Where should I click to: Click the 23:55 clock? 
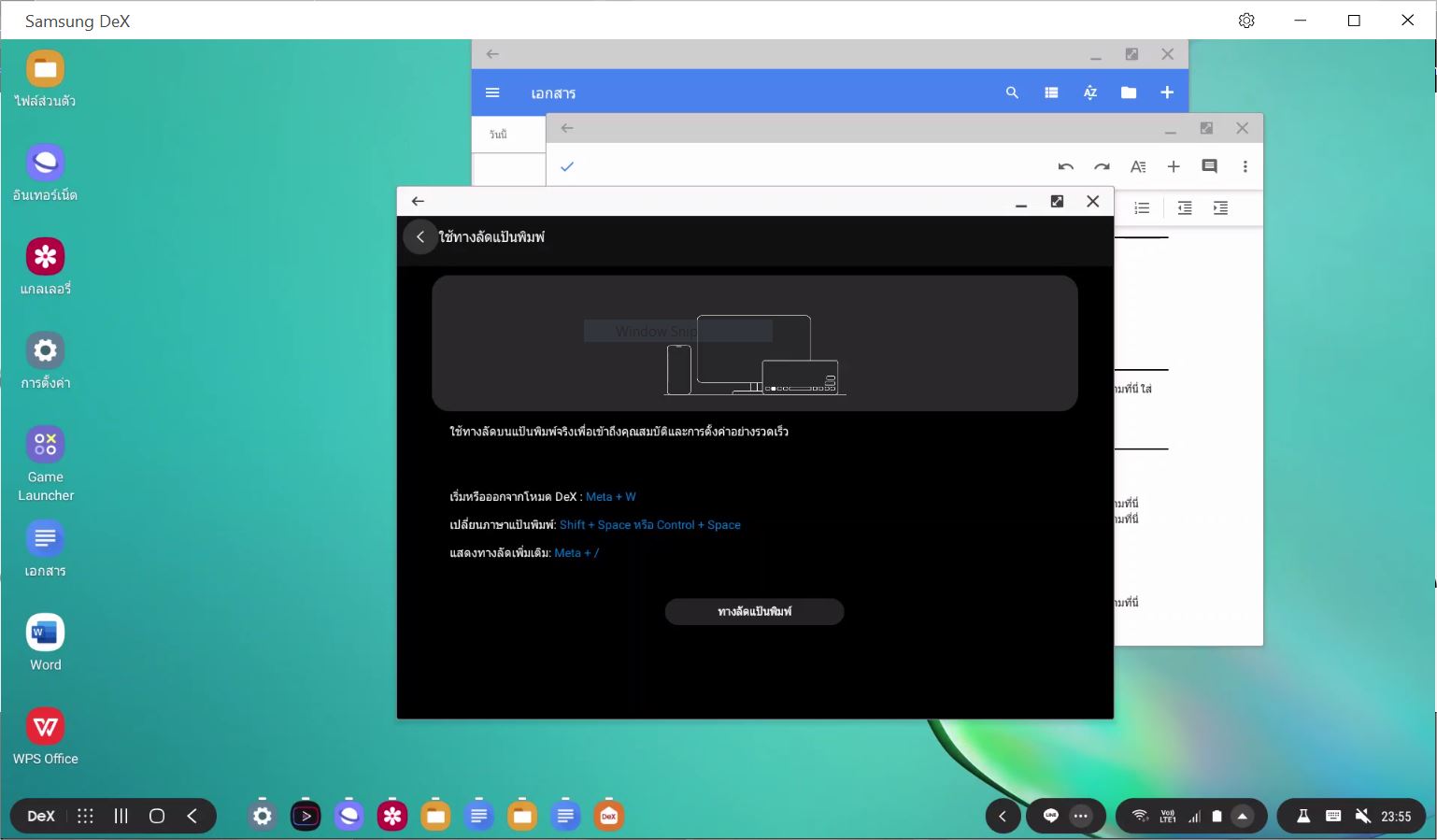point(1396,817)
